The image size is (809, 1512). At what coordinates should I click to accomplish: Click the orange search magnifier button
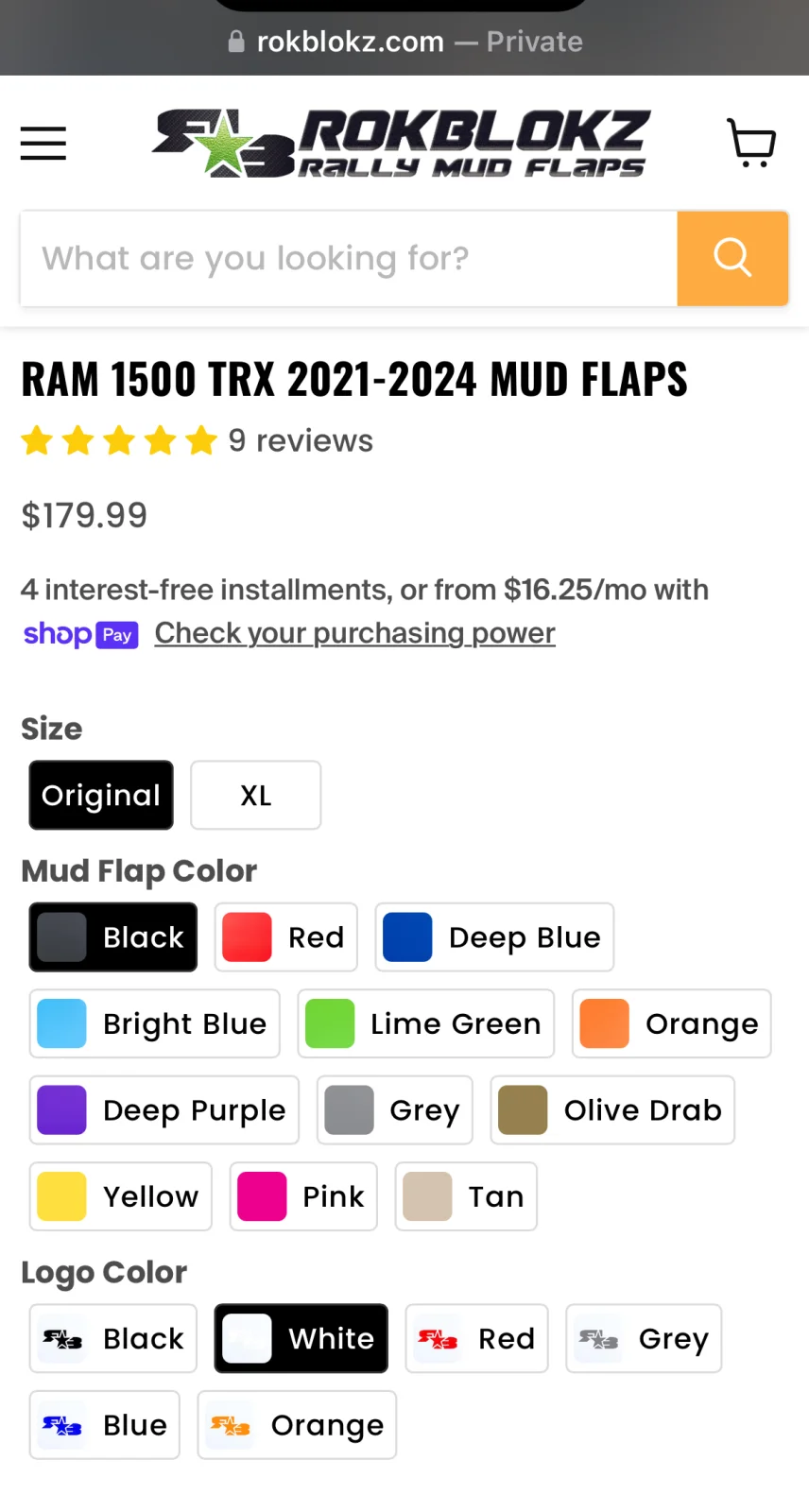pos(732,258)
